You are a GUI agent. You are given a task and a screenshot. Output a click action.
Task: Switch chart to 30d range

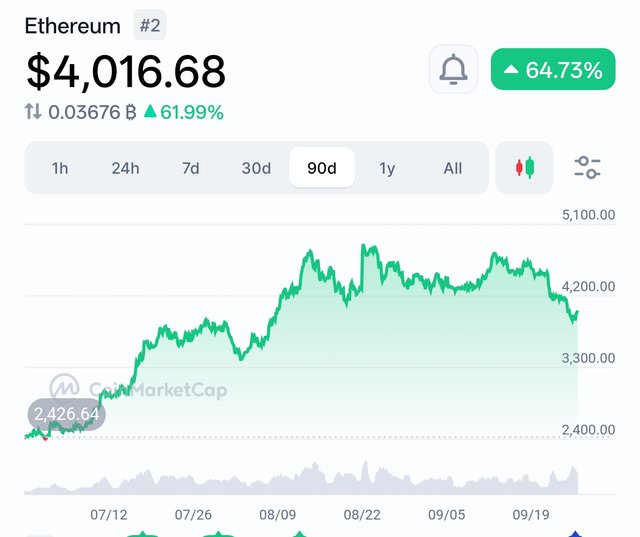256,168
